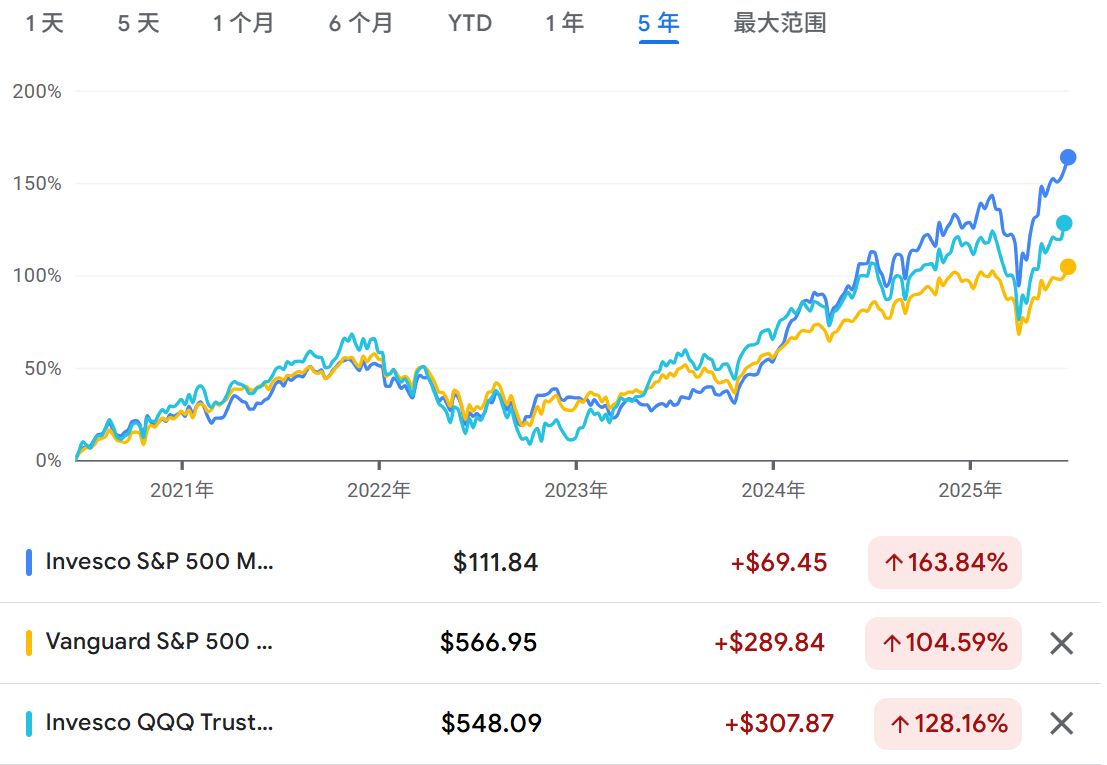Image resolution: width=1107 pixels, height=765 pixels.
Task: Switch chart to YTD range
Action: click(469, 23)
